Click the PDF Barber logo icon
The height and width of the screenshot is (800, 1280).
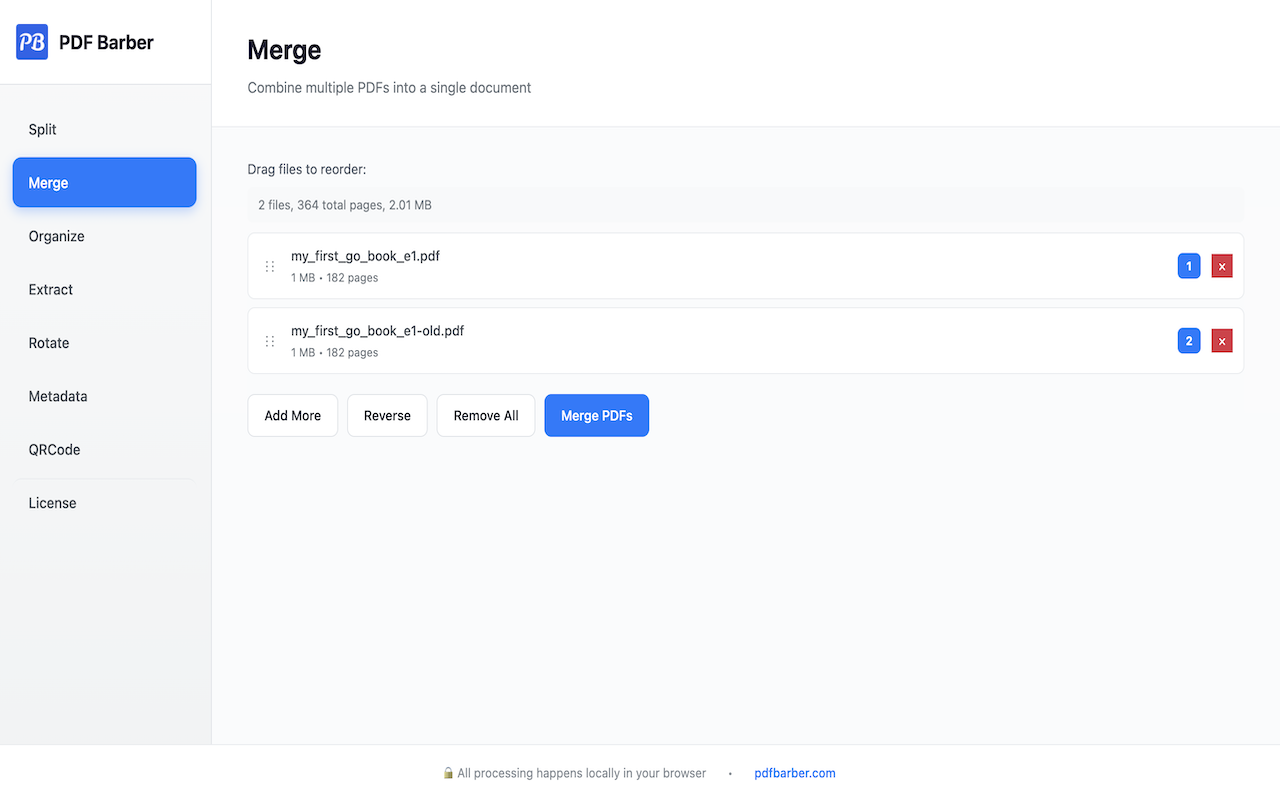(32, 42)
